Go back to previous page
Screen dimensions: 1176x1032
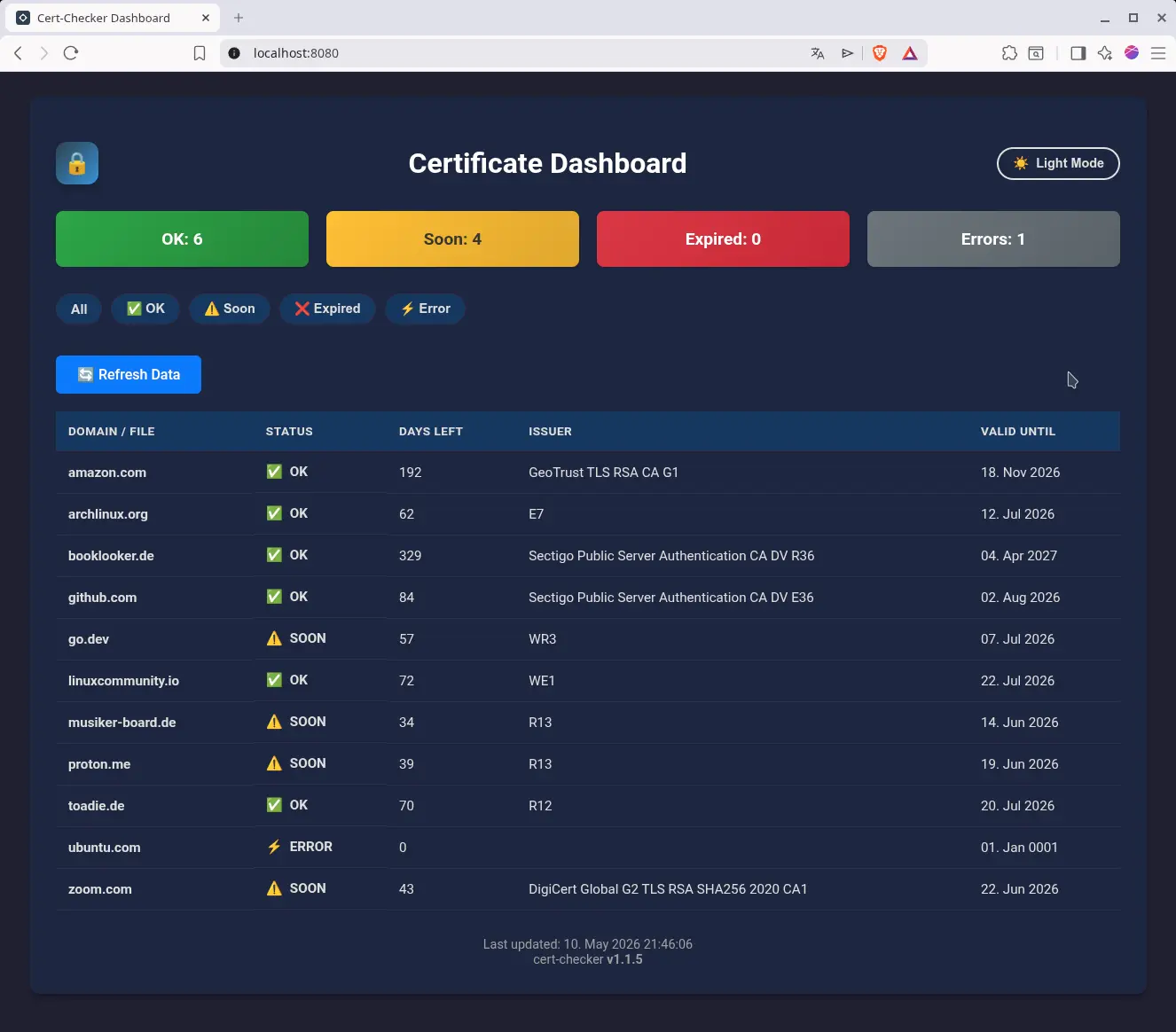click(x=18, y=53)
